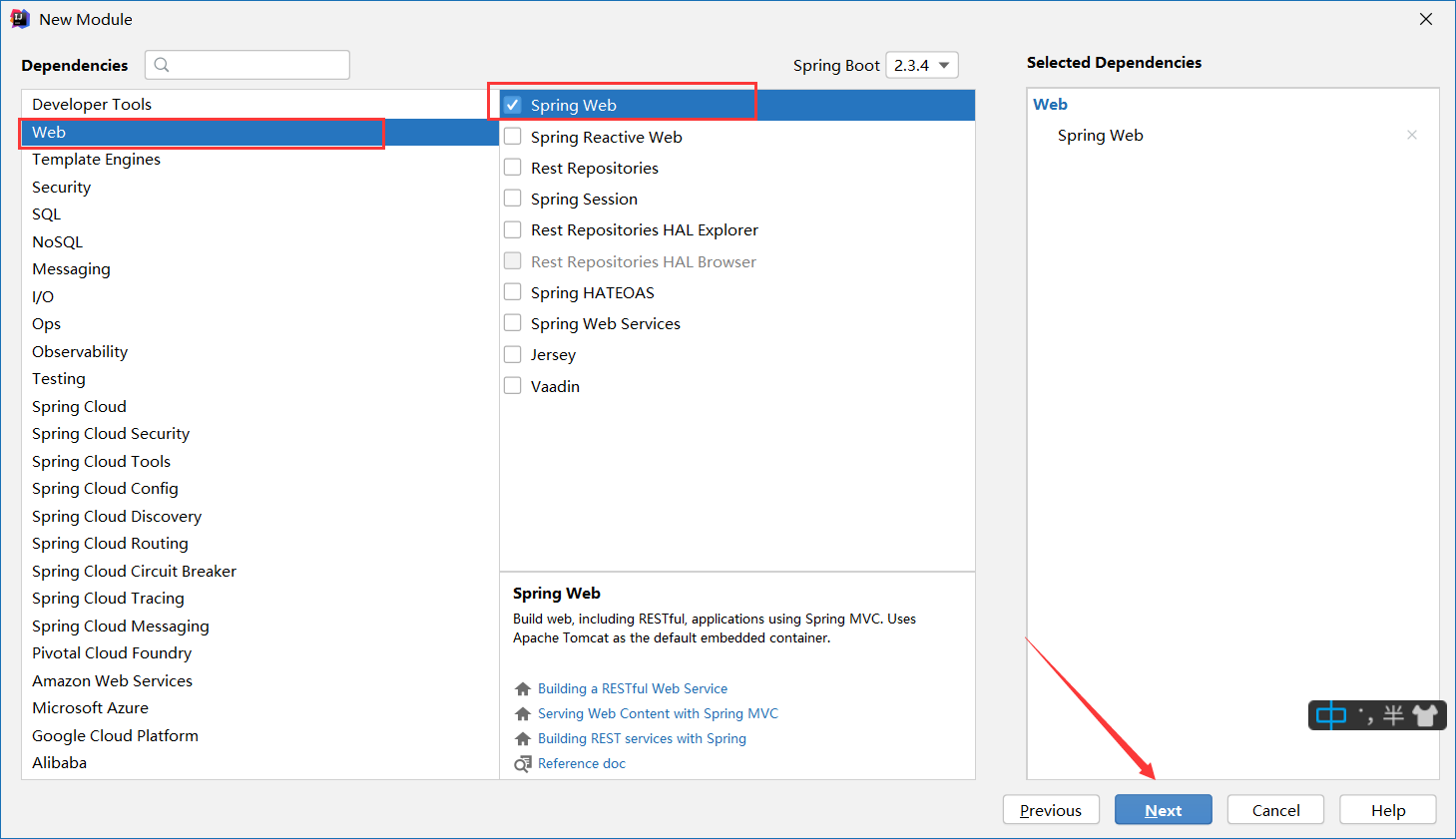Open the Spring Cloud Security category

pyautogui.click(x=259, y=434)
